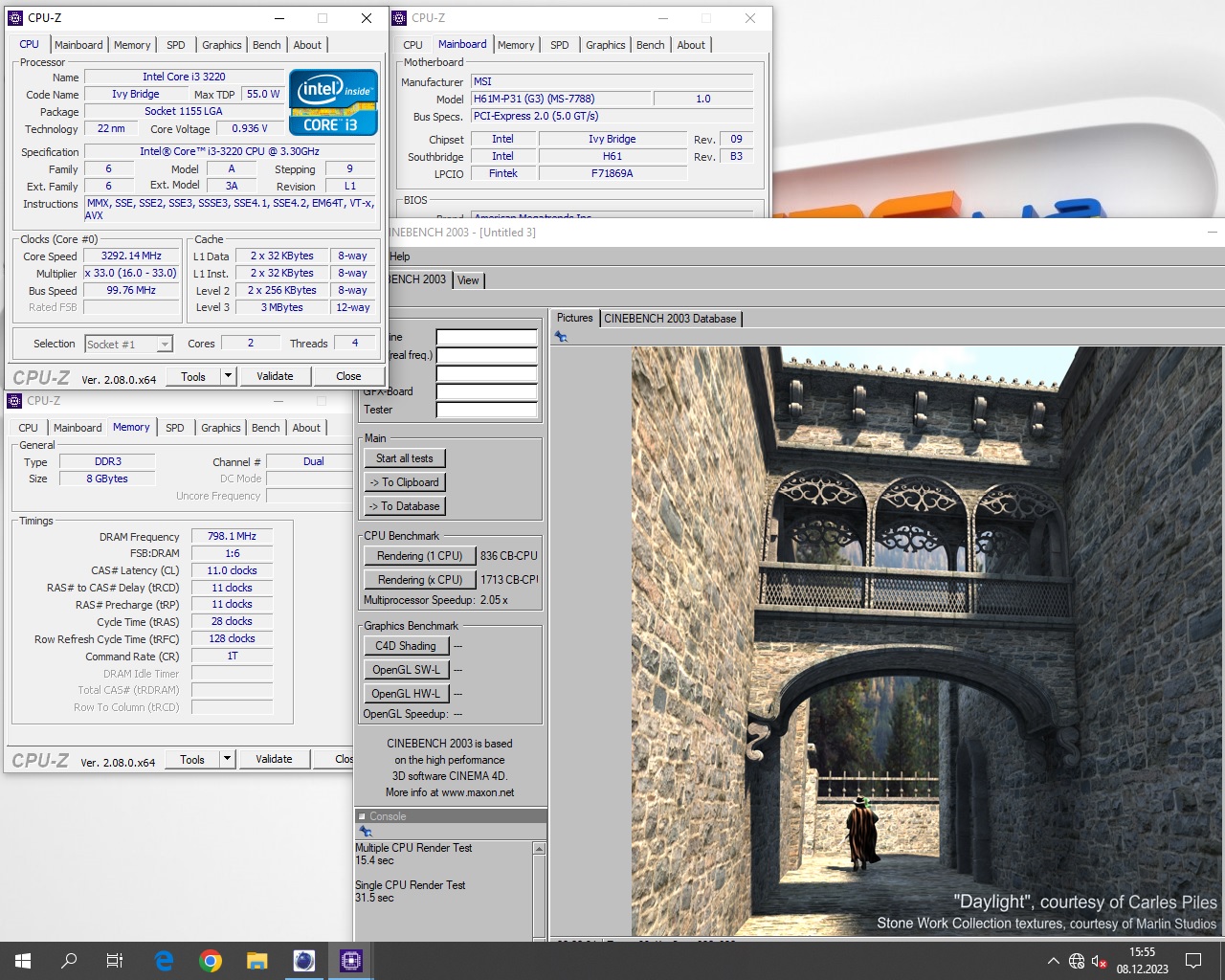Switch to Memory tab in top-left CPU-Z

(132, 45)
